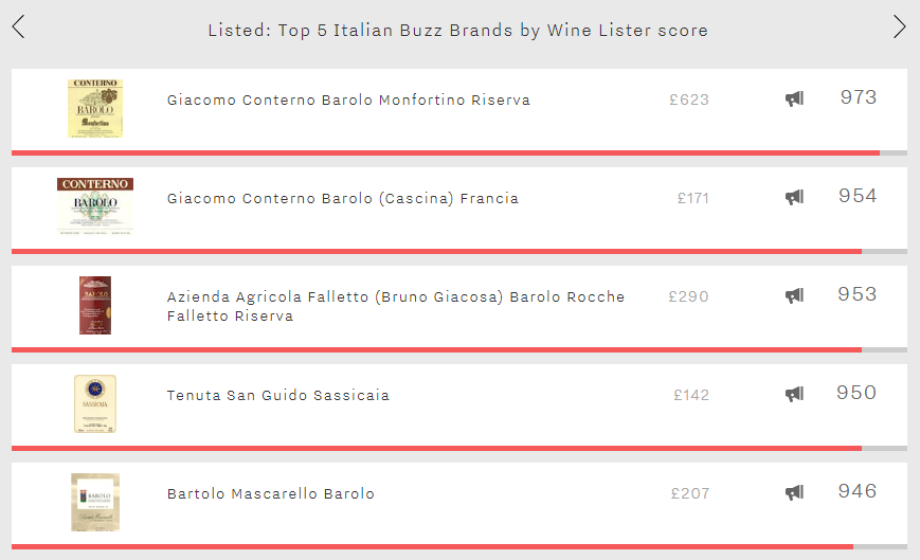Open Bartolo Mascarello Barolo
This screenshot has height=560, width=920.
tap(270, 494)
